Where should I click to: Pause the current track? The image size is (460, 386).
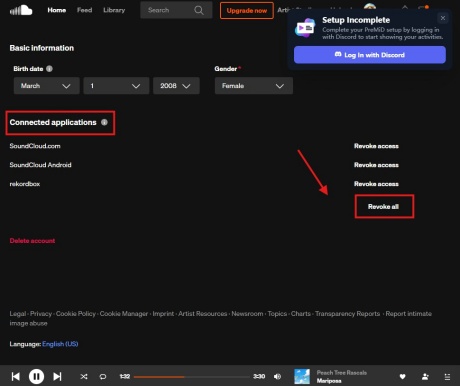coord(36,376)
